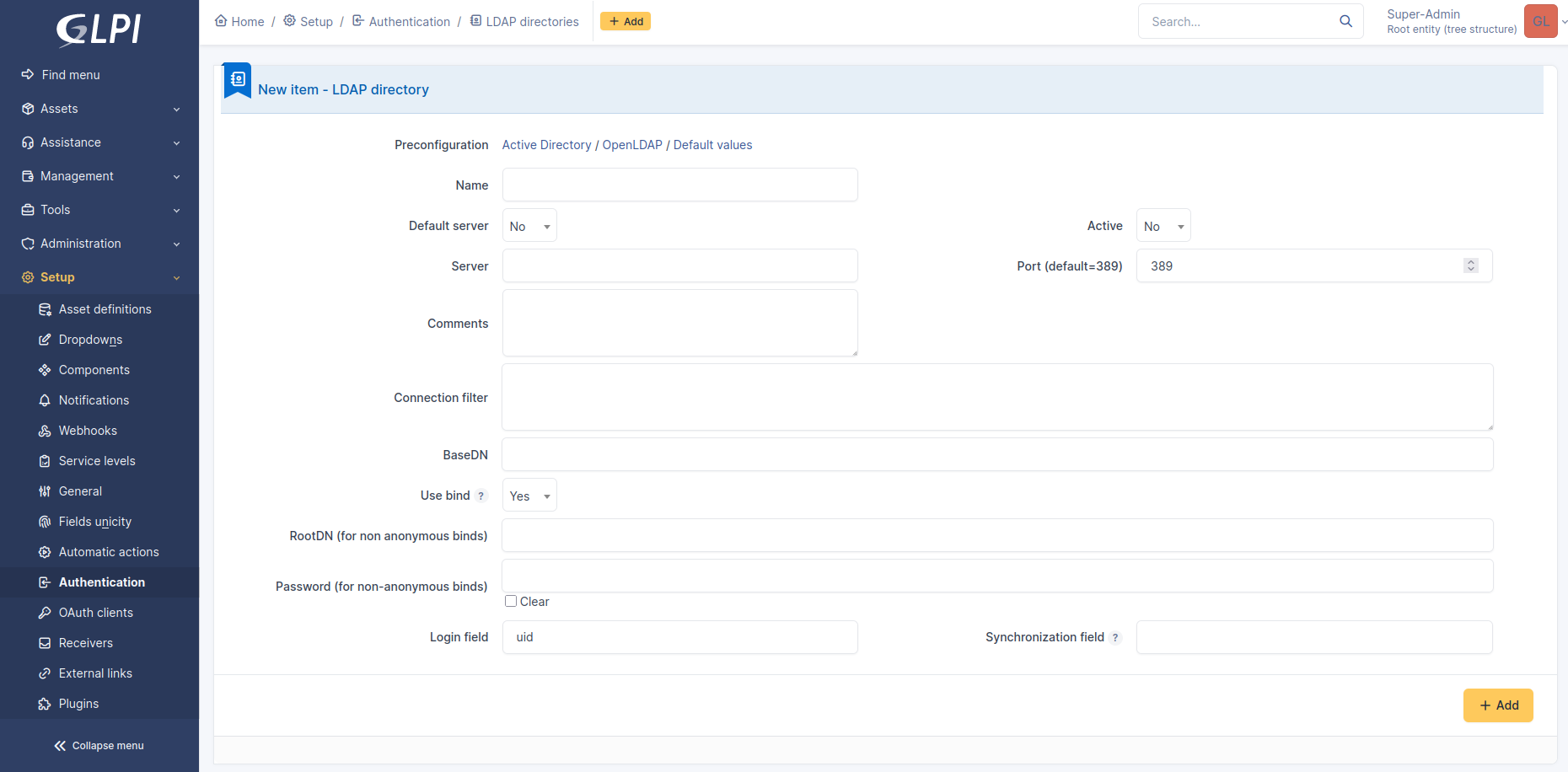This screenshot has height=772, width=1568.
Task: Navigate to Setup in the breadcrumb
Action: pos(317,21)
